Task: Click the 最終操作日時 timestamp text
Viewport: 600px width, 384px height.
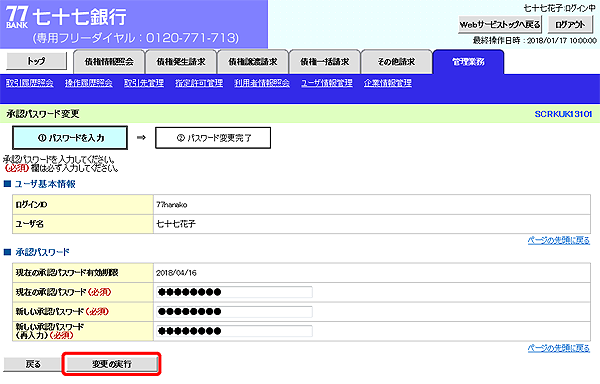Action: coord(535,41)
